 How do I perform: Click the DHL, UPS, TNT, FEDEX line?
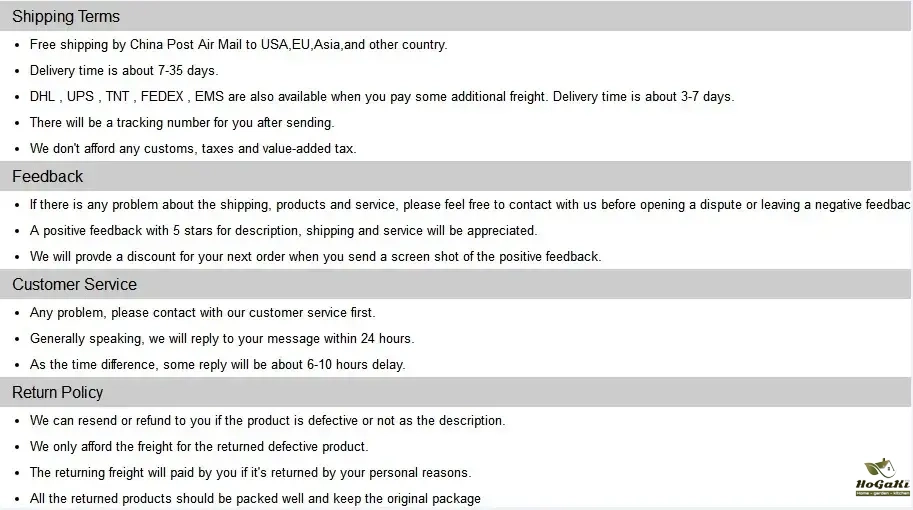381,97
